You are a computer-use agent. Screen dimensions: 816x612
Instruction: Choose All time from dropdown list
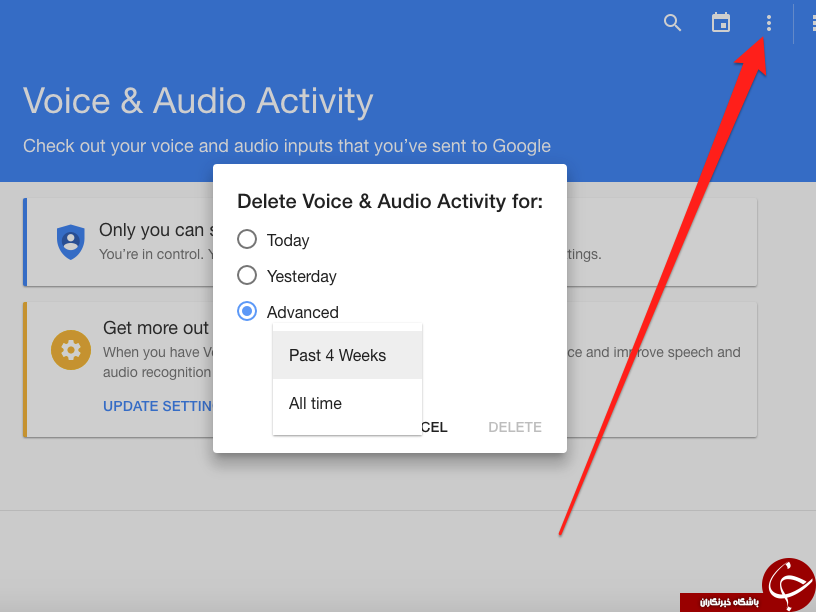[x=347, y=403]
